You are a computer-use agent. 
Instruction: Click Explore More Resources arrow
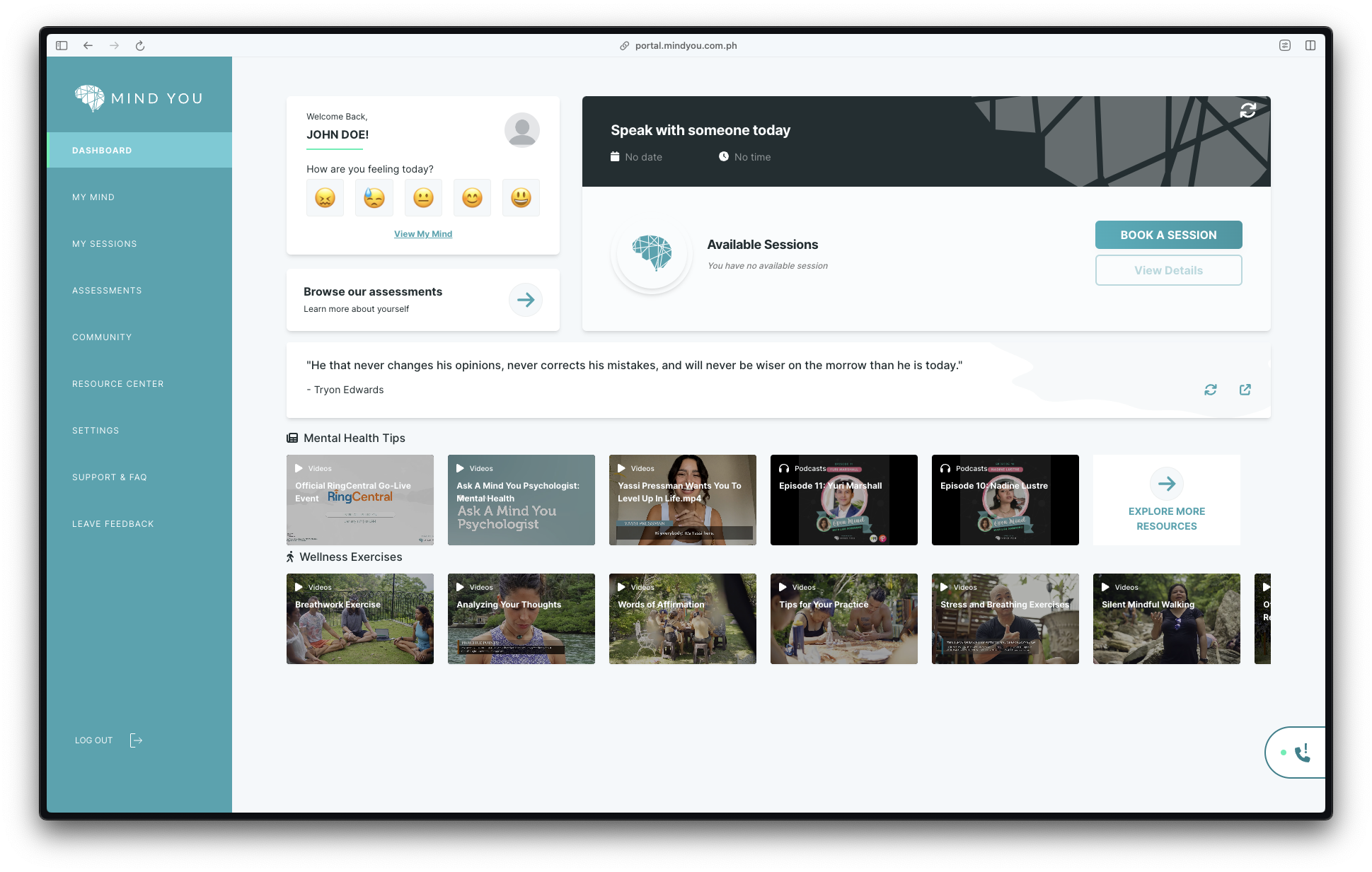(1166, 484)
